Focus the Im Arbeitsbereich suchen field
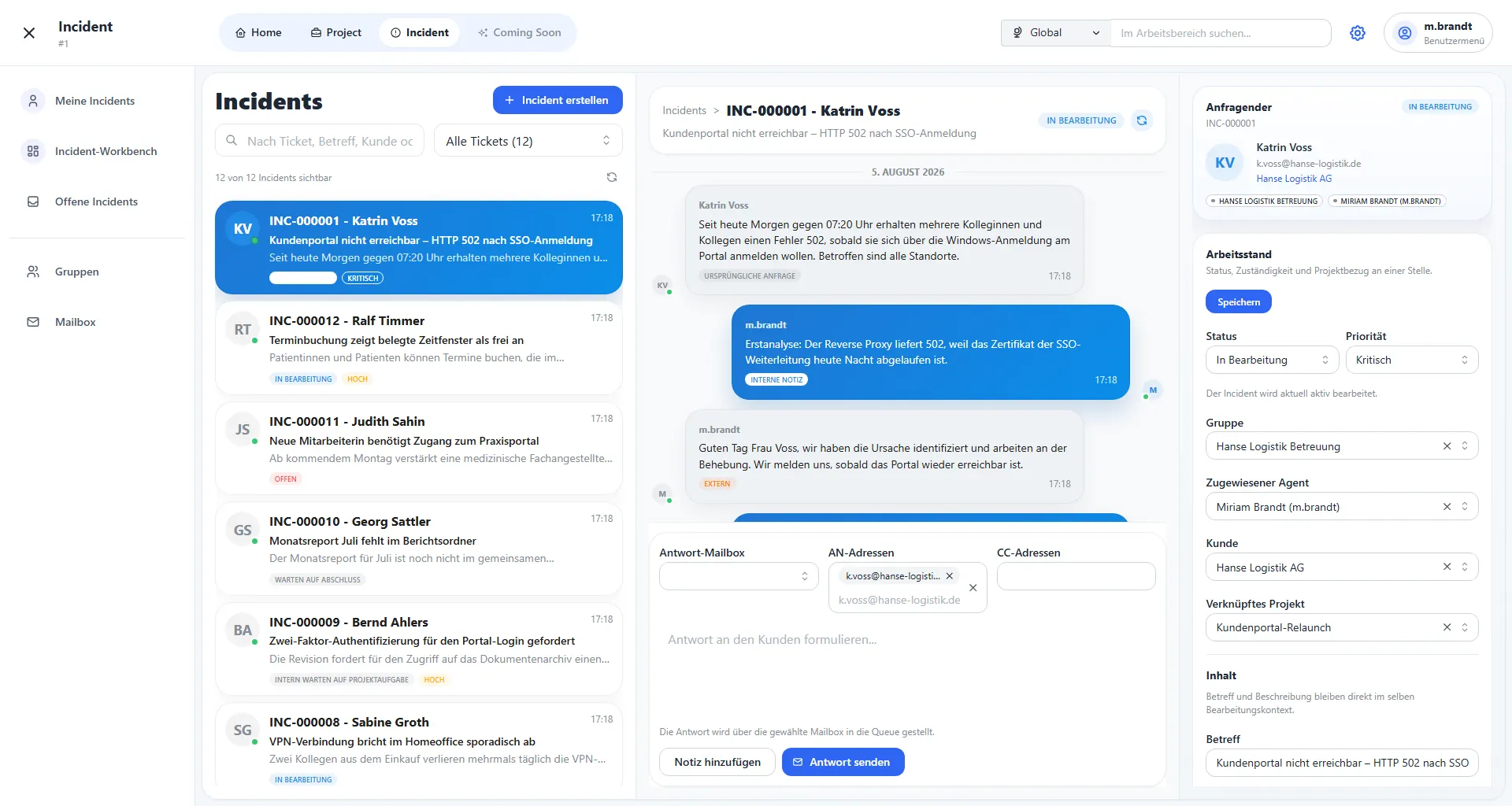The image size is (1512, 806). [x=1221, y=33]
